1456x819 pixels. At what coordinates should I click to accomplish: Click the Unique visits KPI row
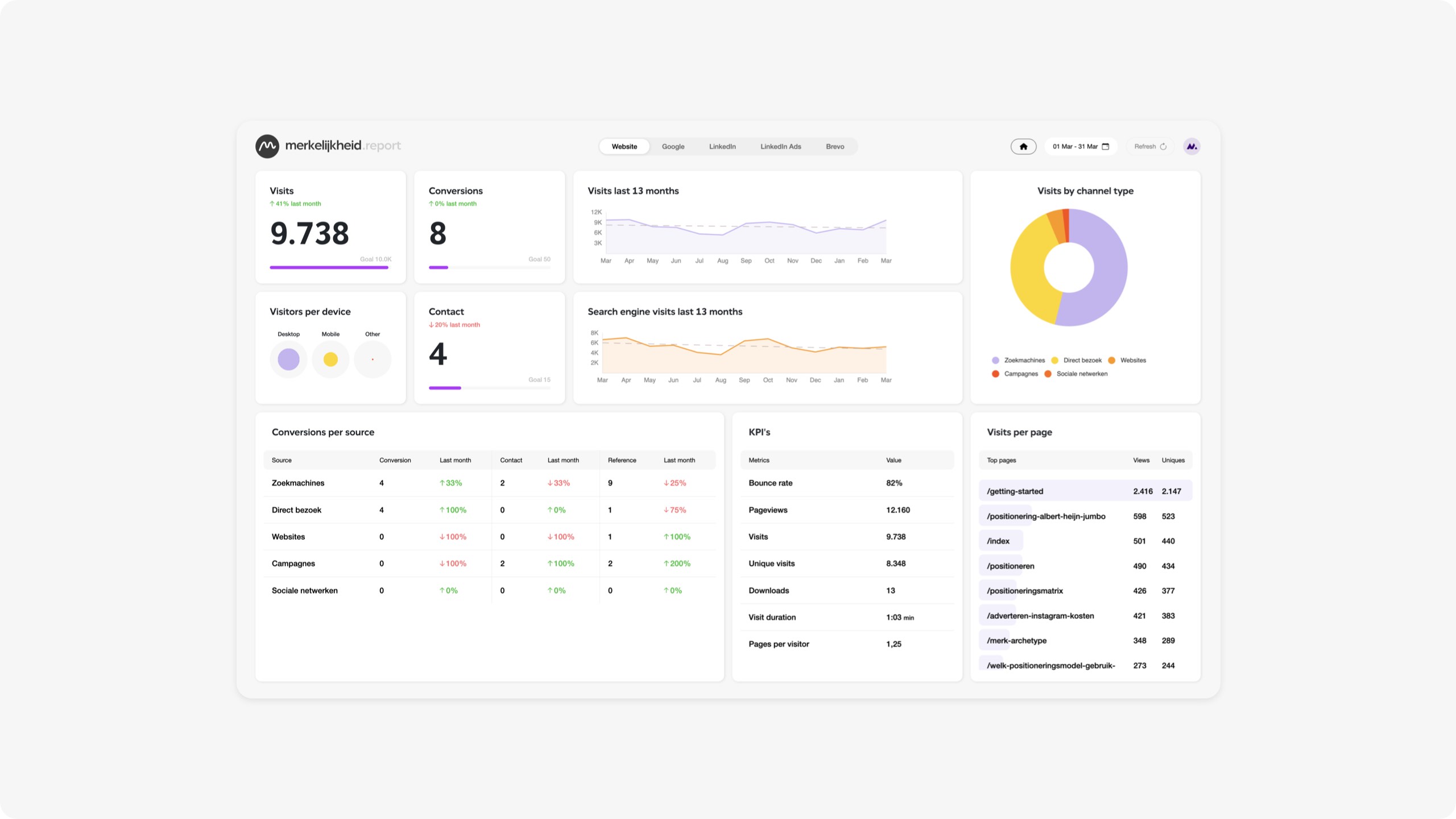[847, 564]
